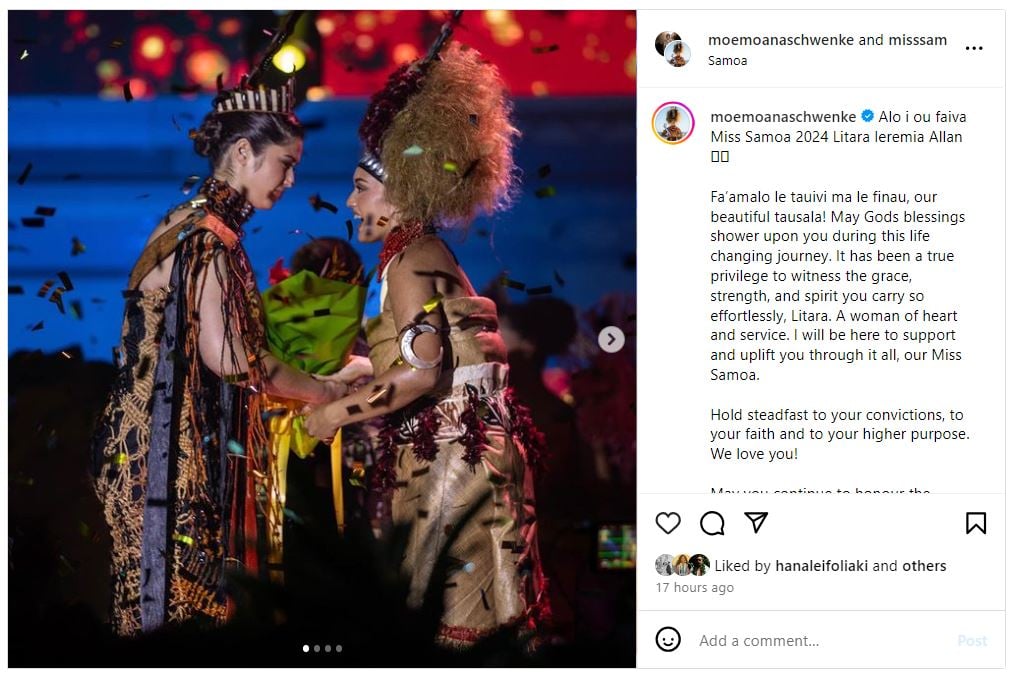
Task: Save the post with bookmark icon
Action: click(x=976, y=523)
